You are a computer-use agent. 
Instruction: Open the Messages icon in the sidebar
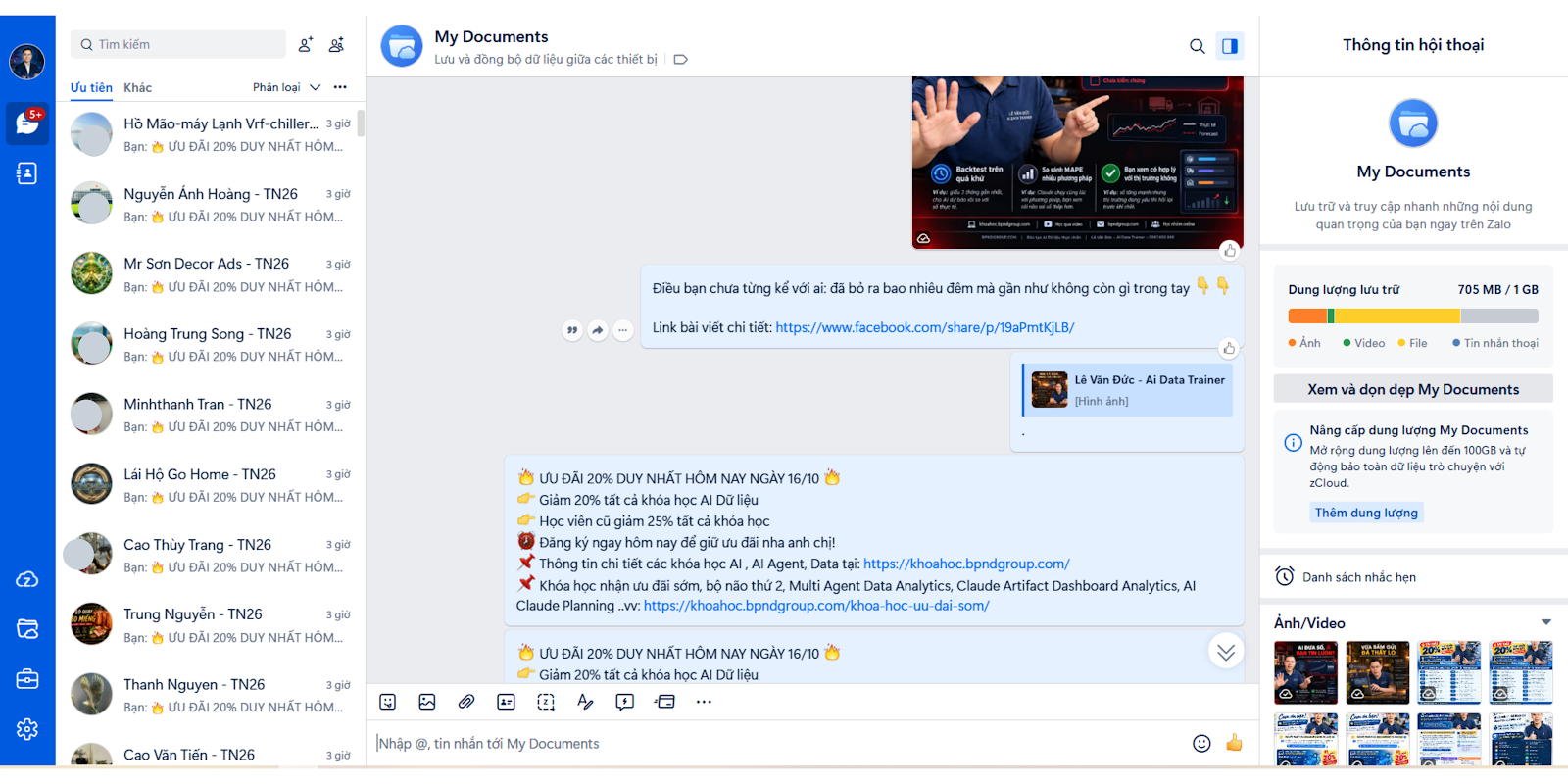point(27,123)
